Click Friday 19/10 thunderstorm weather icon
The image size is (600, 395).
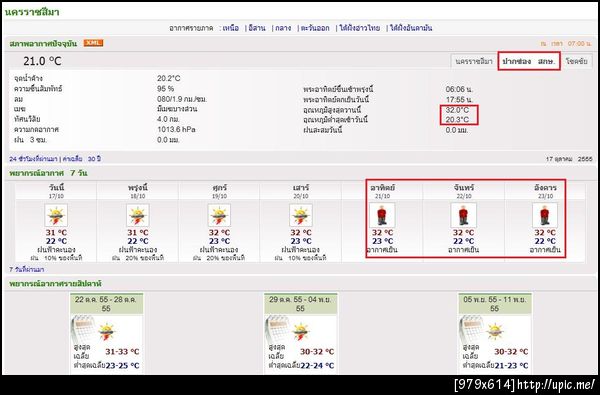coord(219,215)
